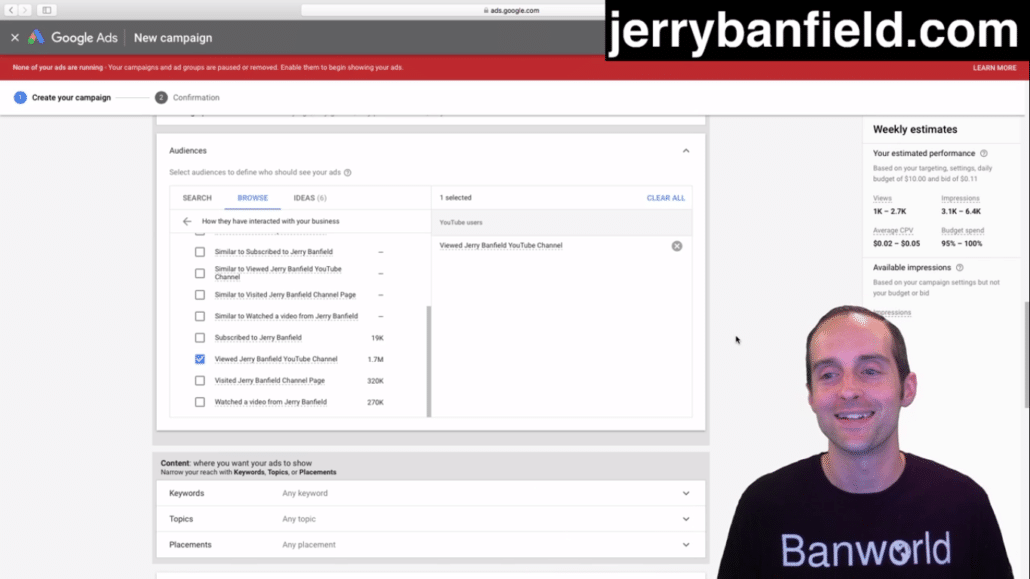Switch to the BROWSE tab
Image resolution: width=1030 pixels, height=579 pixels.
point(253,198)
